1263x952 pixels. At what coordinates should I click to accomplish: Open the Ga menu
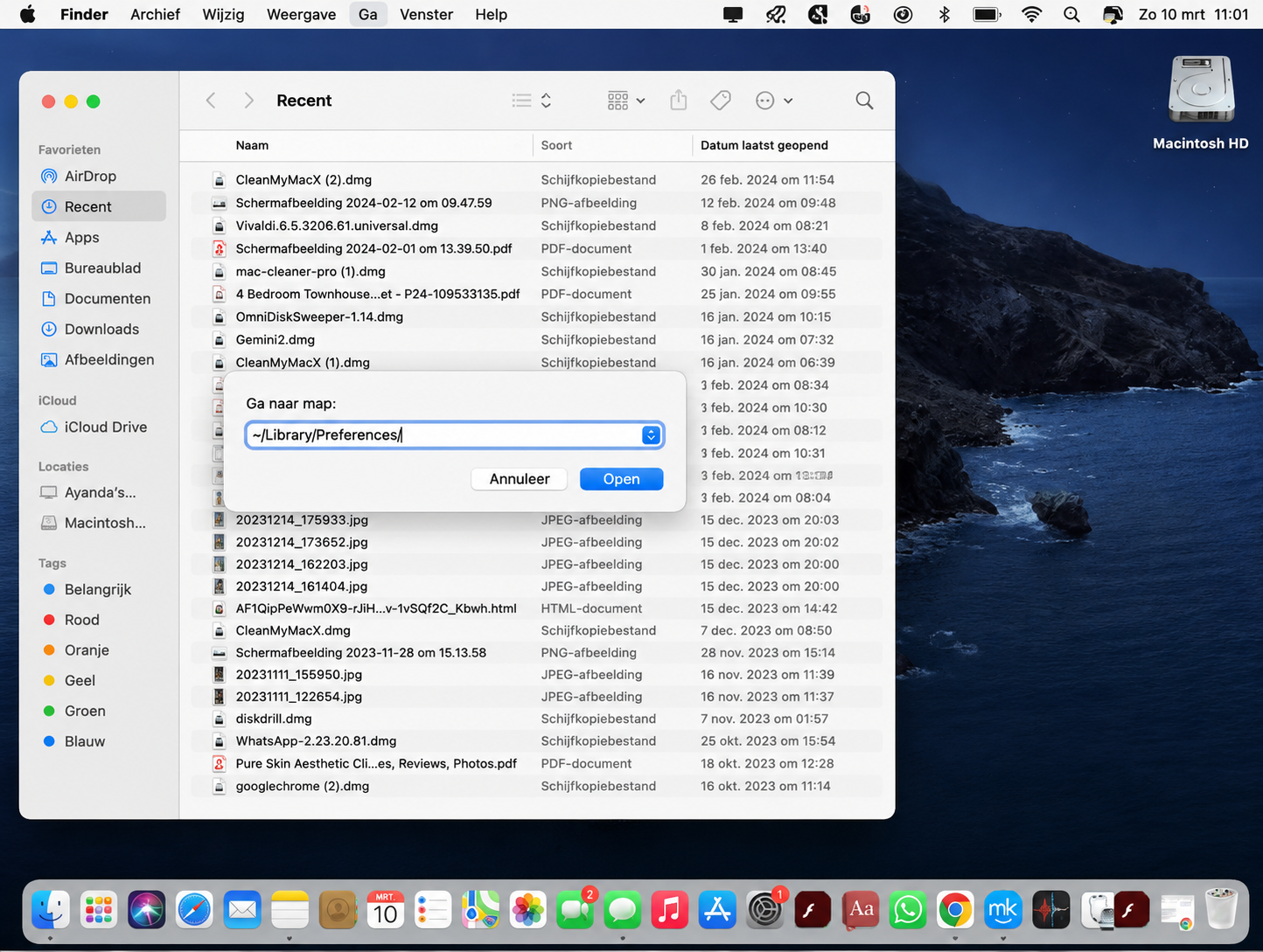coord(367,14)
